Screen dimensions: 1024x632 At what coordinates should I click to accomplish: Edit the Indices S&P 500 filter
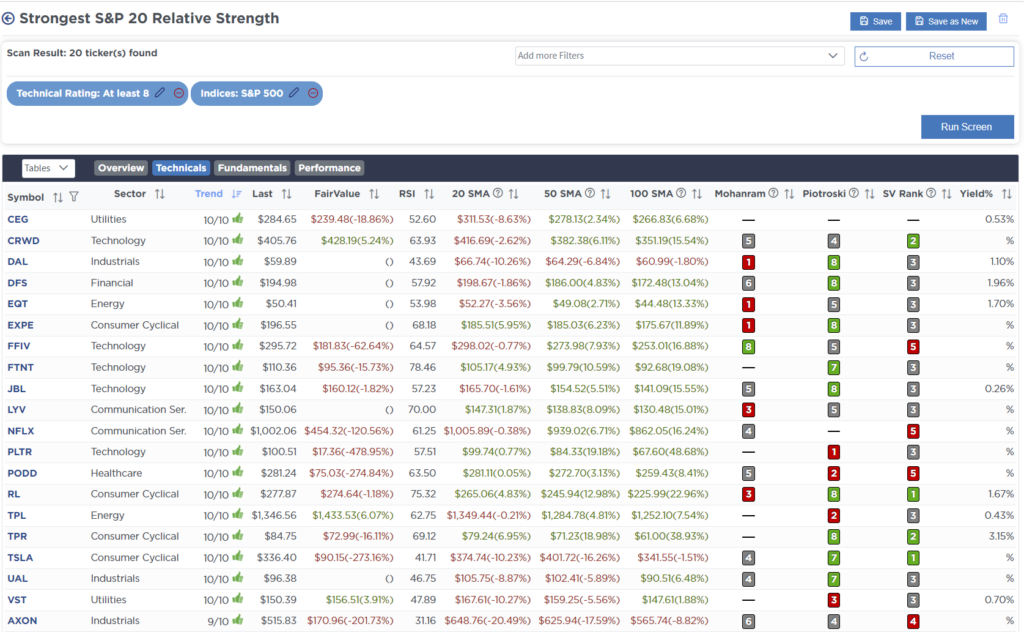tap(294, 93)
